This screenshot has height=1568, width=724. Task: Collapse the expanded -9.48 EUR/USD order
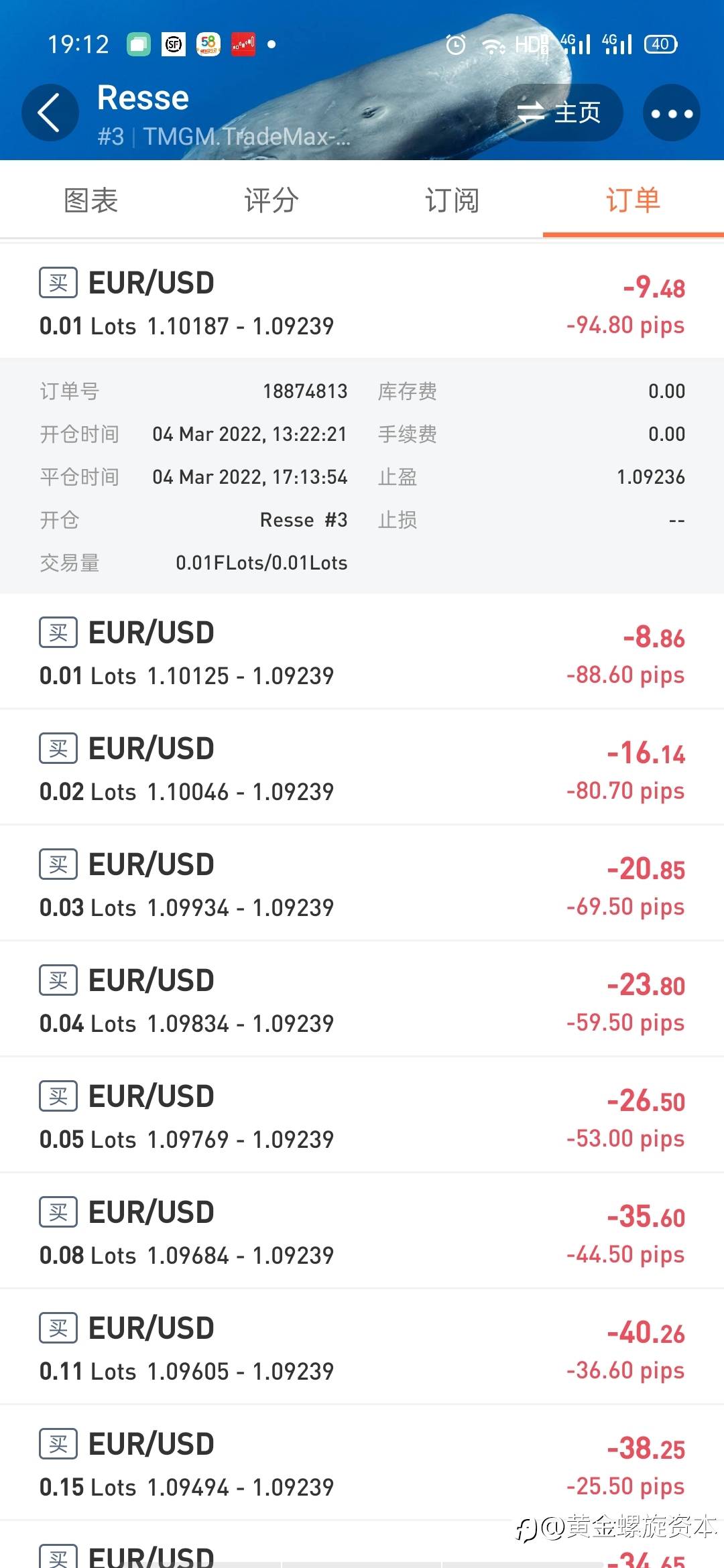(362, 301)
